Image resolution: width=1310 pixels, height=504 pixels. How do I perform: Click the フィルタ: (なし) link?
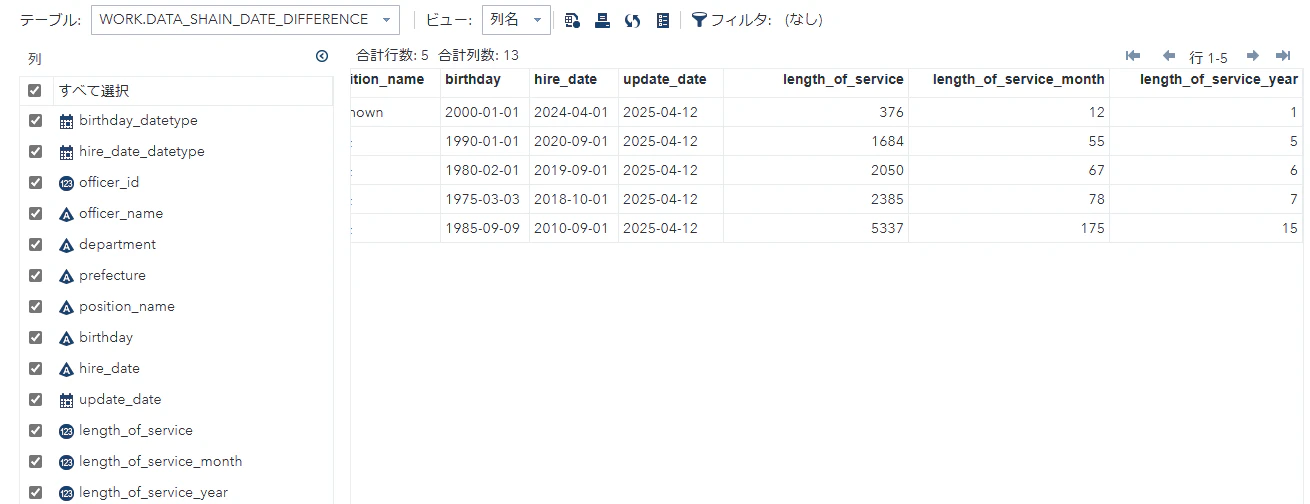(766, 20)
